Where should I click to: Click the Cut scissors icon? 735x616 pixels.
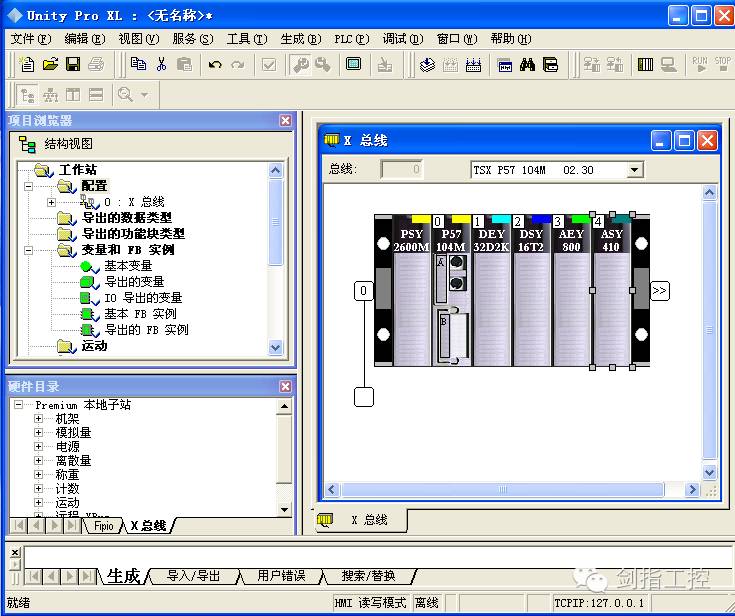click(x=161, y=64)
